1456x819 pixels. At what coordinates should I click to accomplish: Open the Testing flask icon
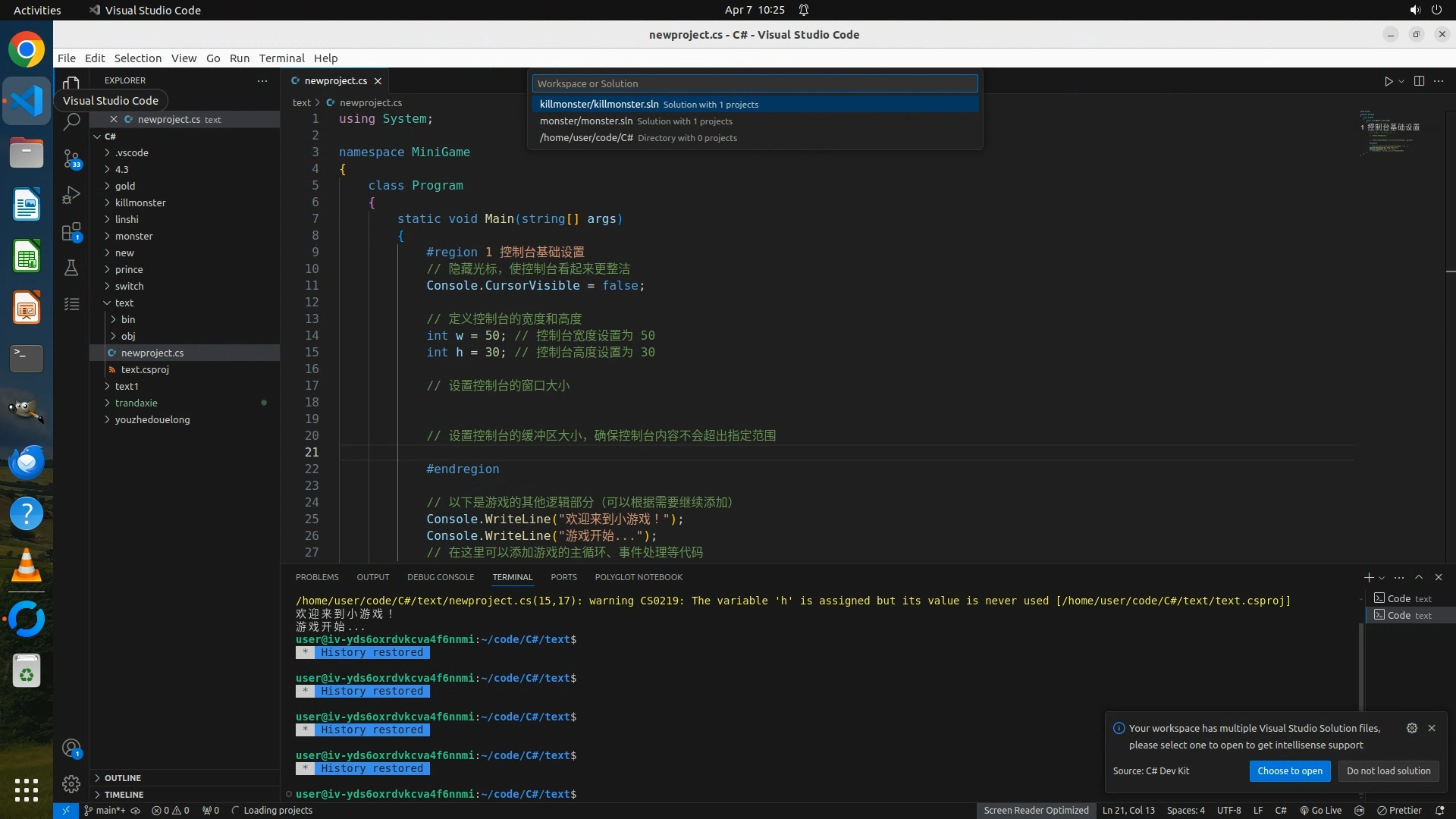[71, 268]
